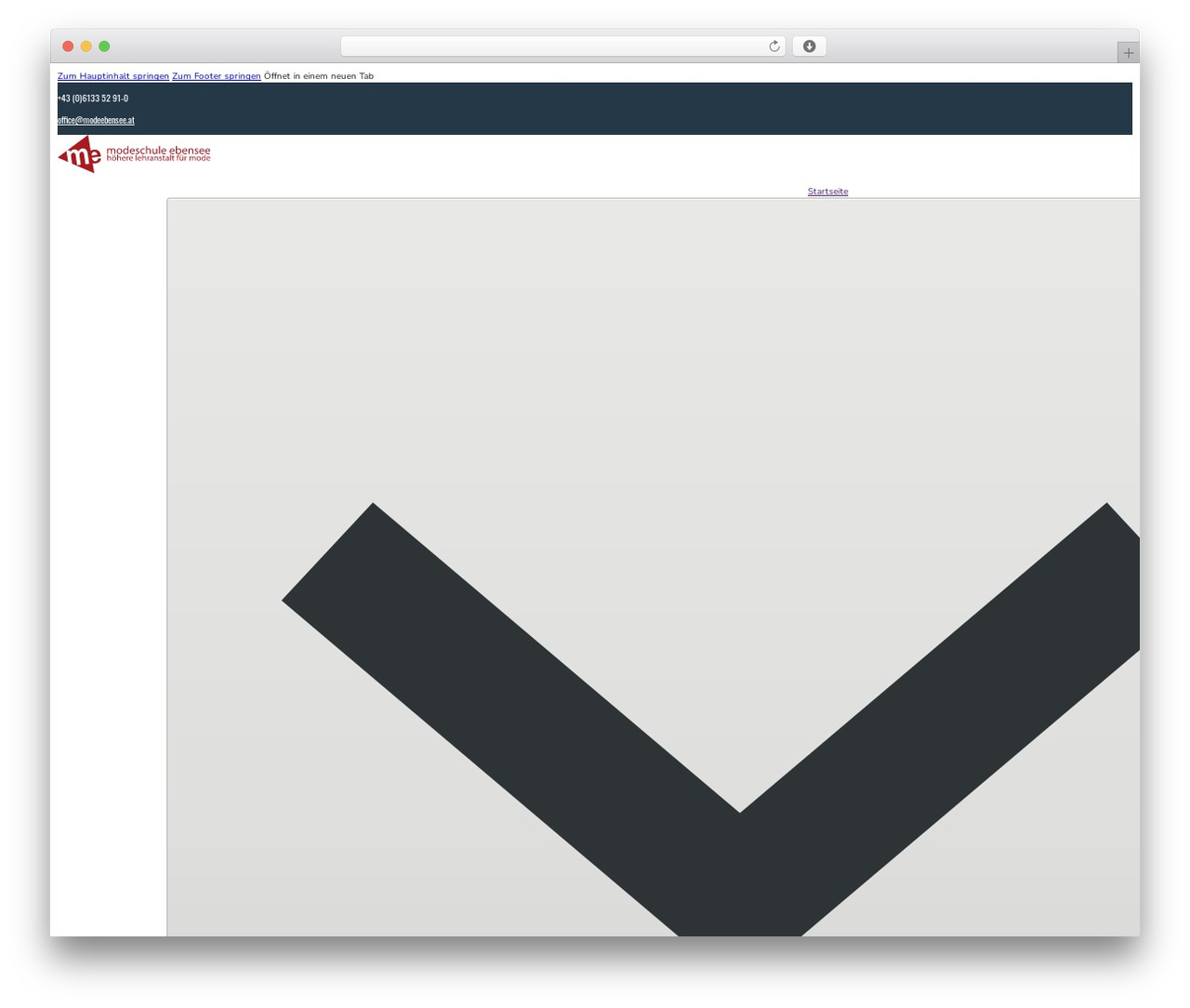The image size is (1190, 1008).
Task: Close the browser window with red button
Action: (x=68, y=46)
